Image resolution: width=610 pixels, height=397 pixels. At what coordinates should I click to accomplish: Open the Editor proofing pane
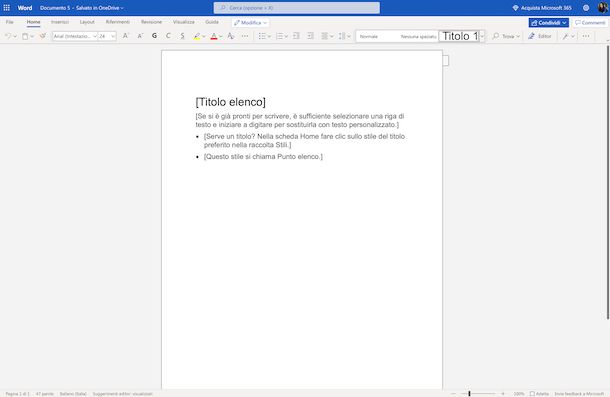point(540,36)
